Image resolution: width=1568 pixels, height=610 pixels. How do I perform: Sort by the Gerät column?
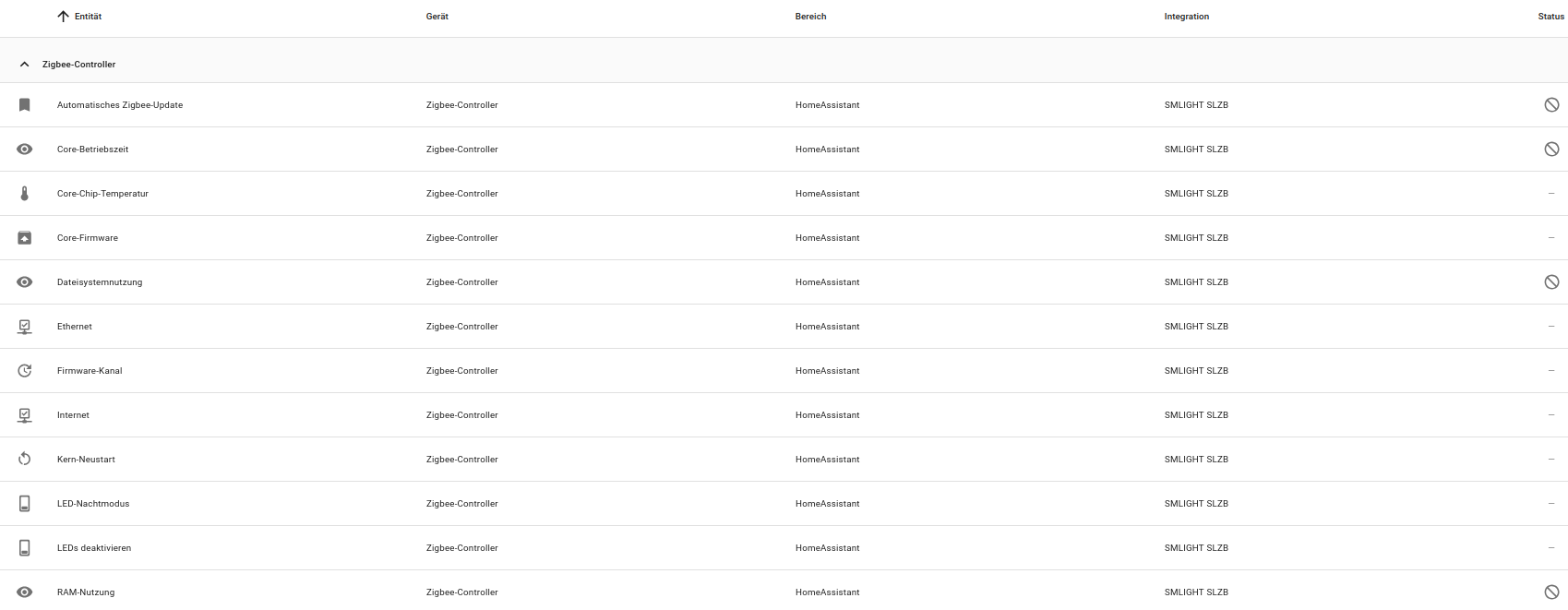(x=437, y=17)
